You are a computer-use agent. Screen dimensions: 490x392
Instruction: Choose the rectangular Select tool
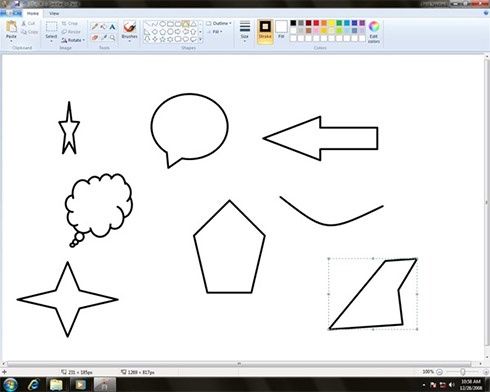(x=51, y=27)
